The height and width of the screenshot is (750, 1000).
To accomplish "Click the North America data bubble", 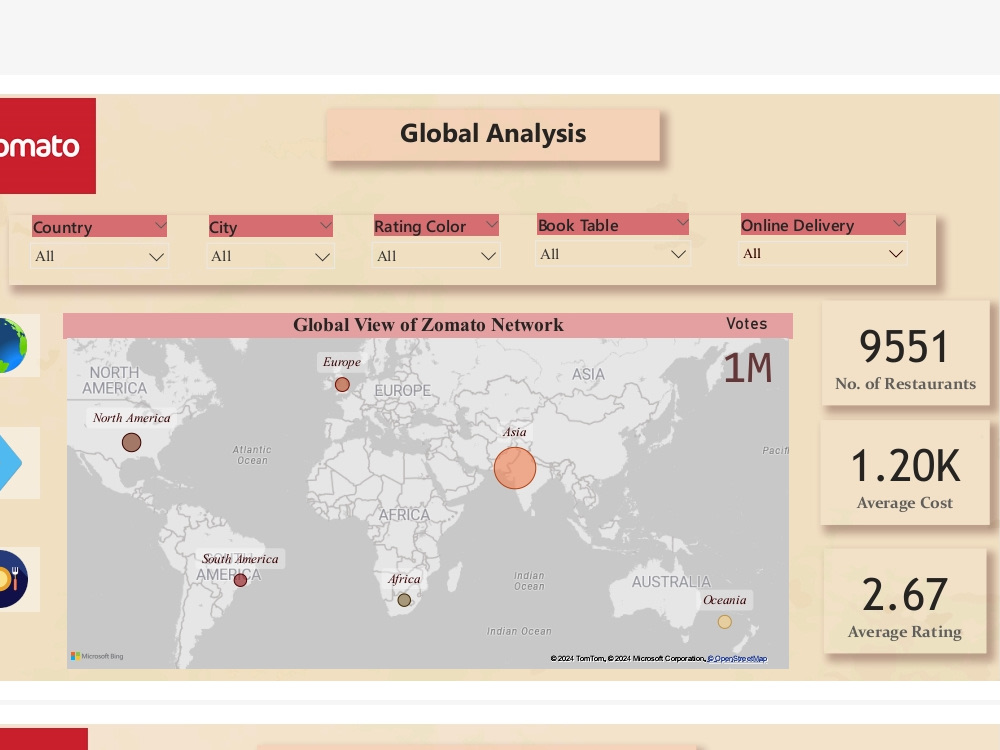I will 131,441.
